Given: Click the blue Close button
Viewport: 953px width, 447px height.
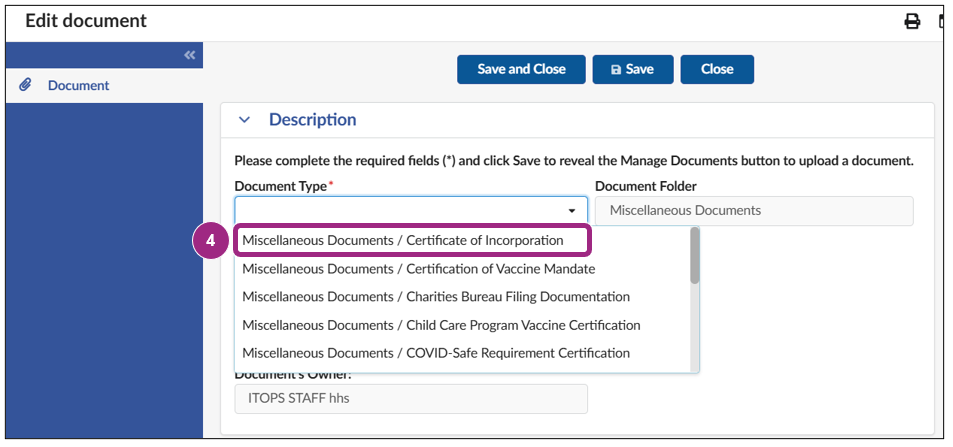Looking at the screenshot, I should [716, 69].
